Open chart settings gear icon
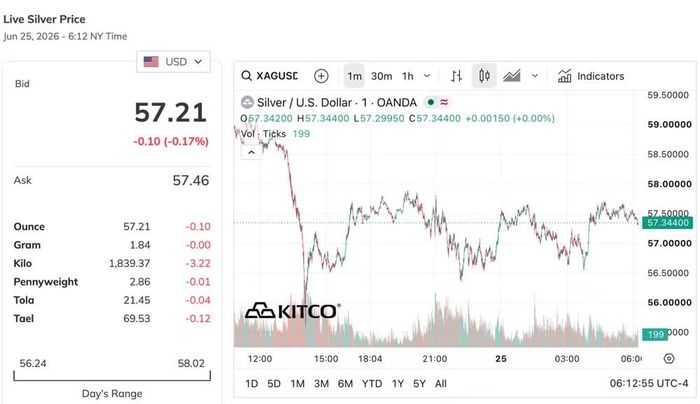 [669, 358]
